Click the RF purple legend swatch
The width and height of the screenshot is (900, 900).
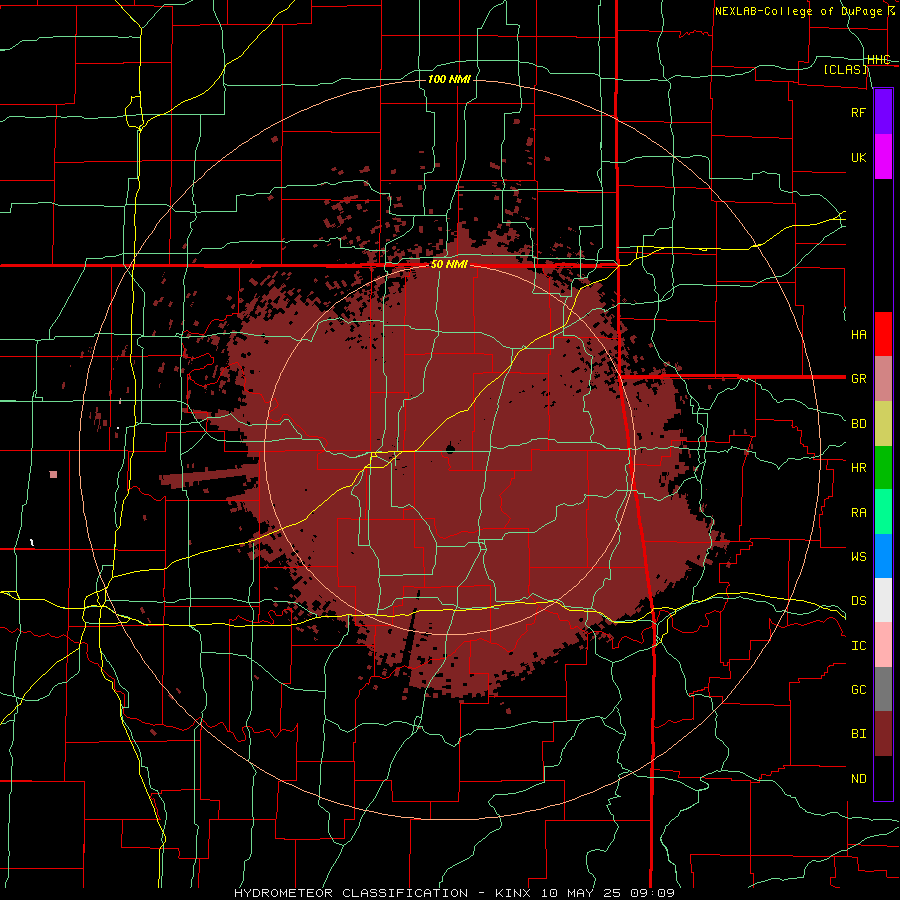(883, 112)
